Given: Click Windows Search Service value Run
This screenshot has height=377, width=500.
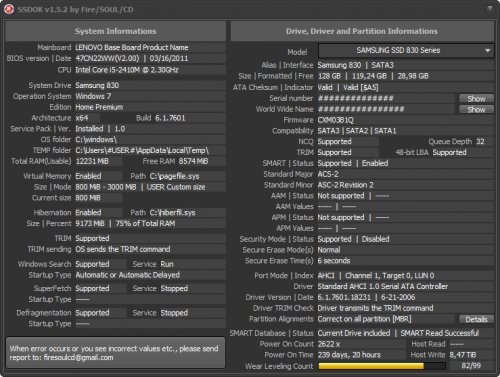Looking at the screenshot, I should (x=167, y=264).
